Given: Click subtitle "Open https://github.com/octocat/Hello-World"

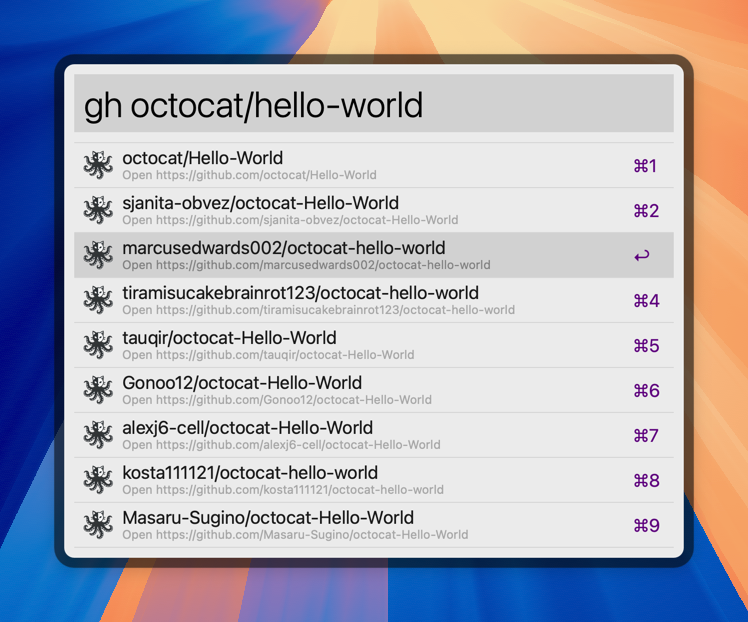Looking at the screenshot, I should [x=249, y=175].
